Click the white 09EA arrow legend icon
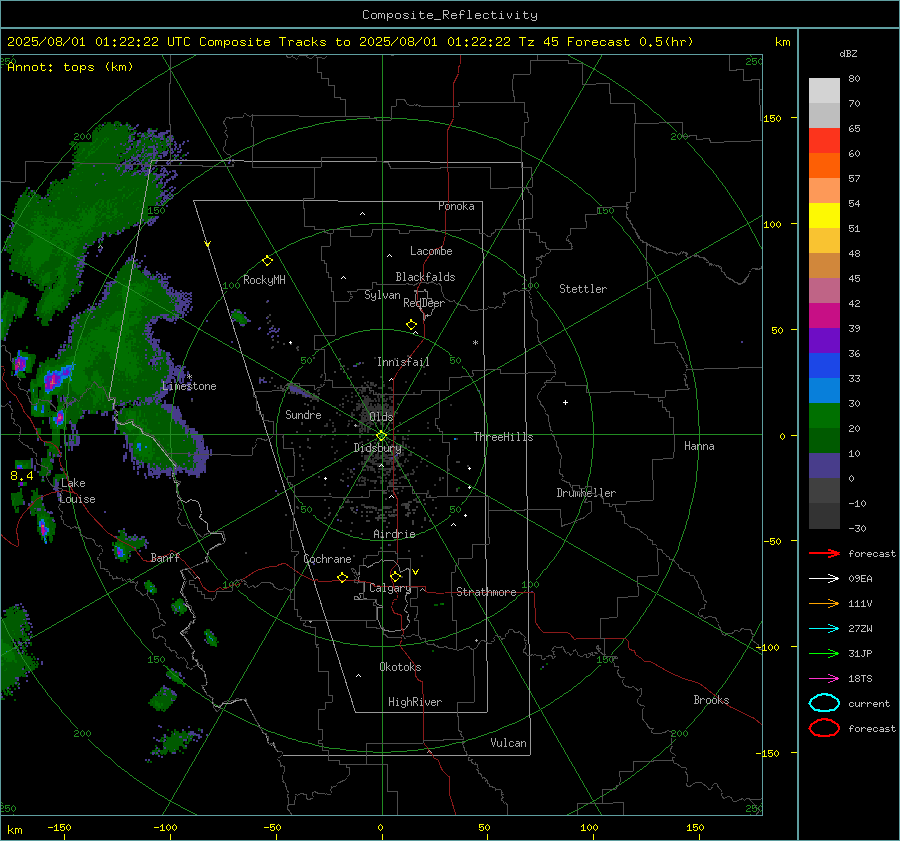 click(824, 579)
